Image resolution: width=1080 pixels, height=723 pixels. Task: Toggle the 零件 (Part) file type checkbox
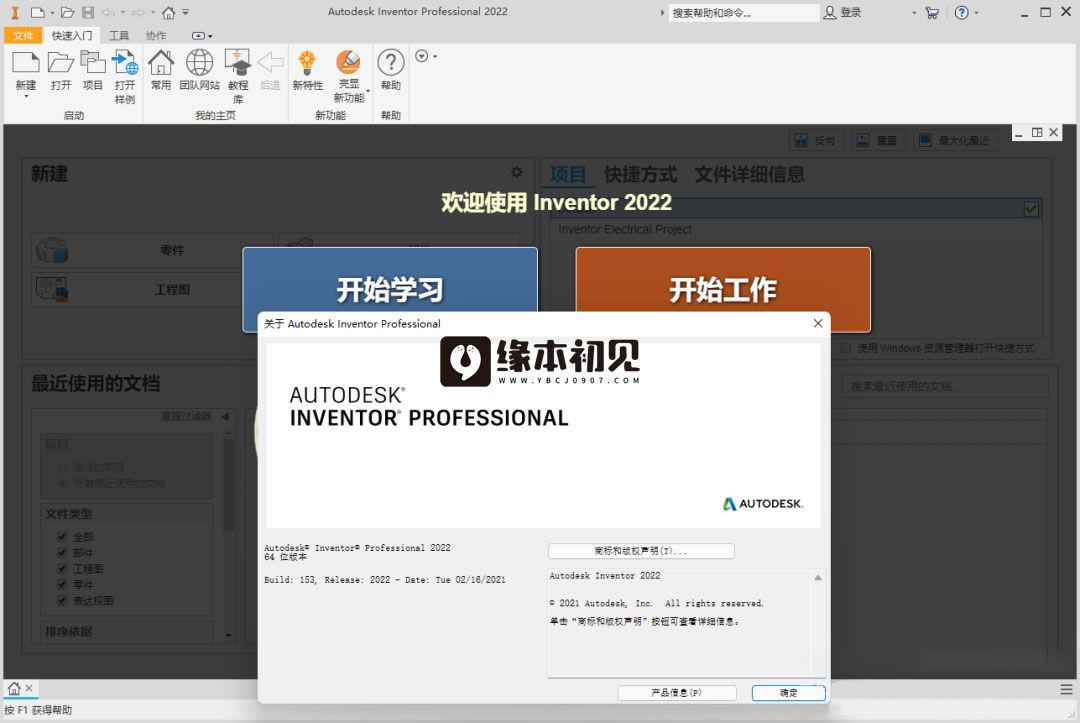click(x=62, y=584)
